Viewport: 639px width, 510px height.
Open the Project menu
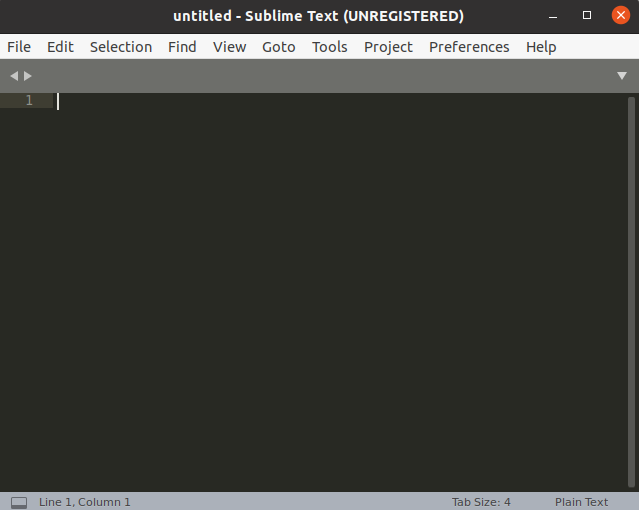point(388,47)
